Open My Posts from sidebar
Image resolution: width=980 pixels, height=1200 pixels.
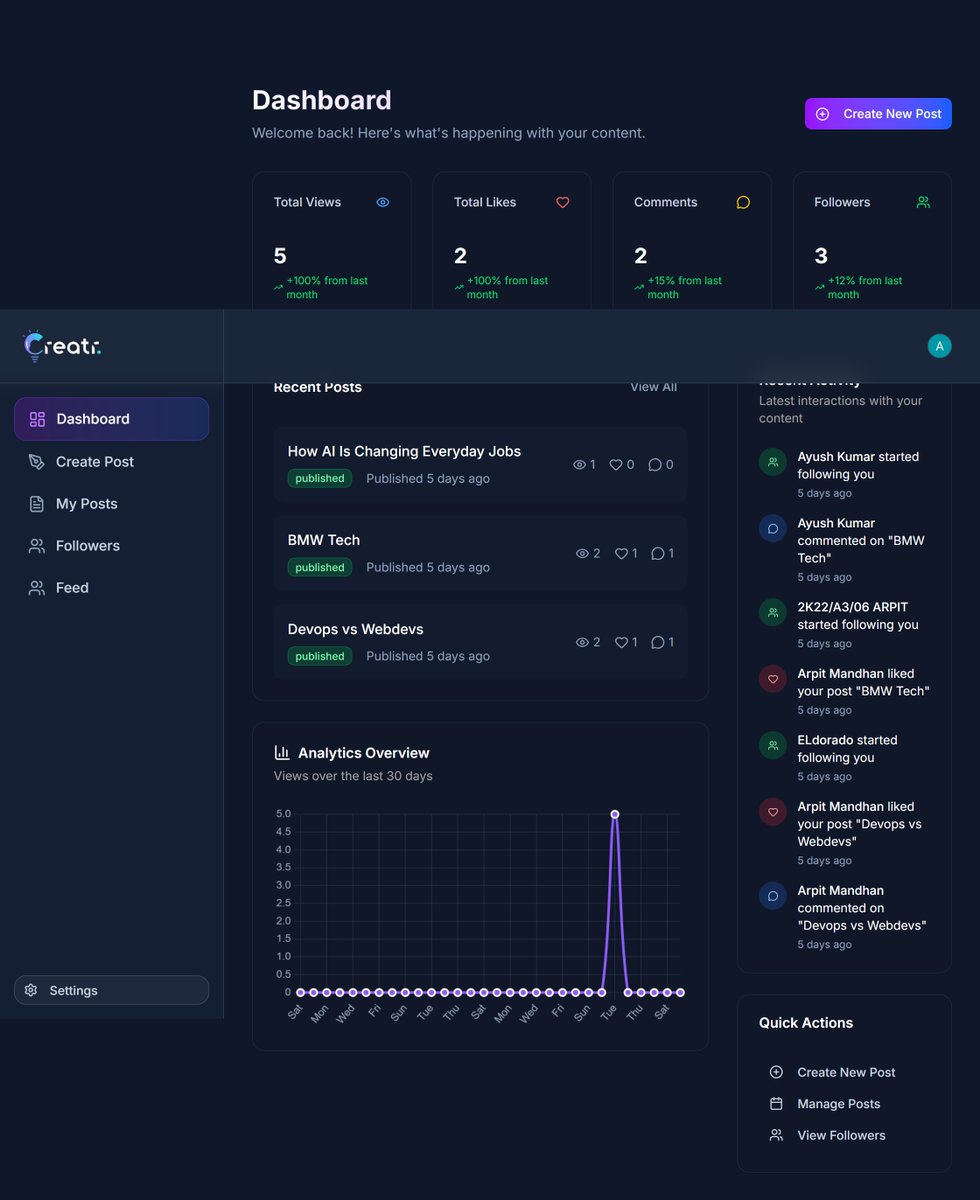click(111, 504)
